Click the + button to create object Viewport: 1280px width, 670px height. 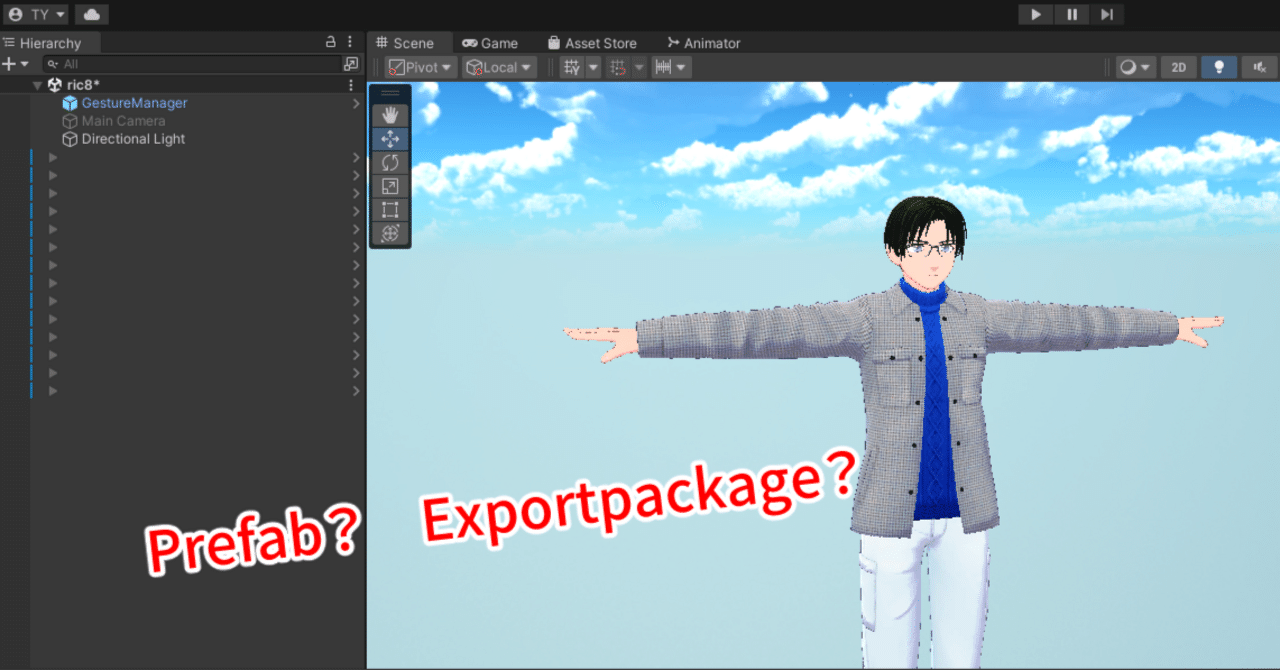10,63
